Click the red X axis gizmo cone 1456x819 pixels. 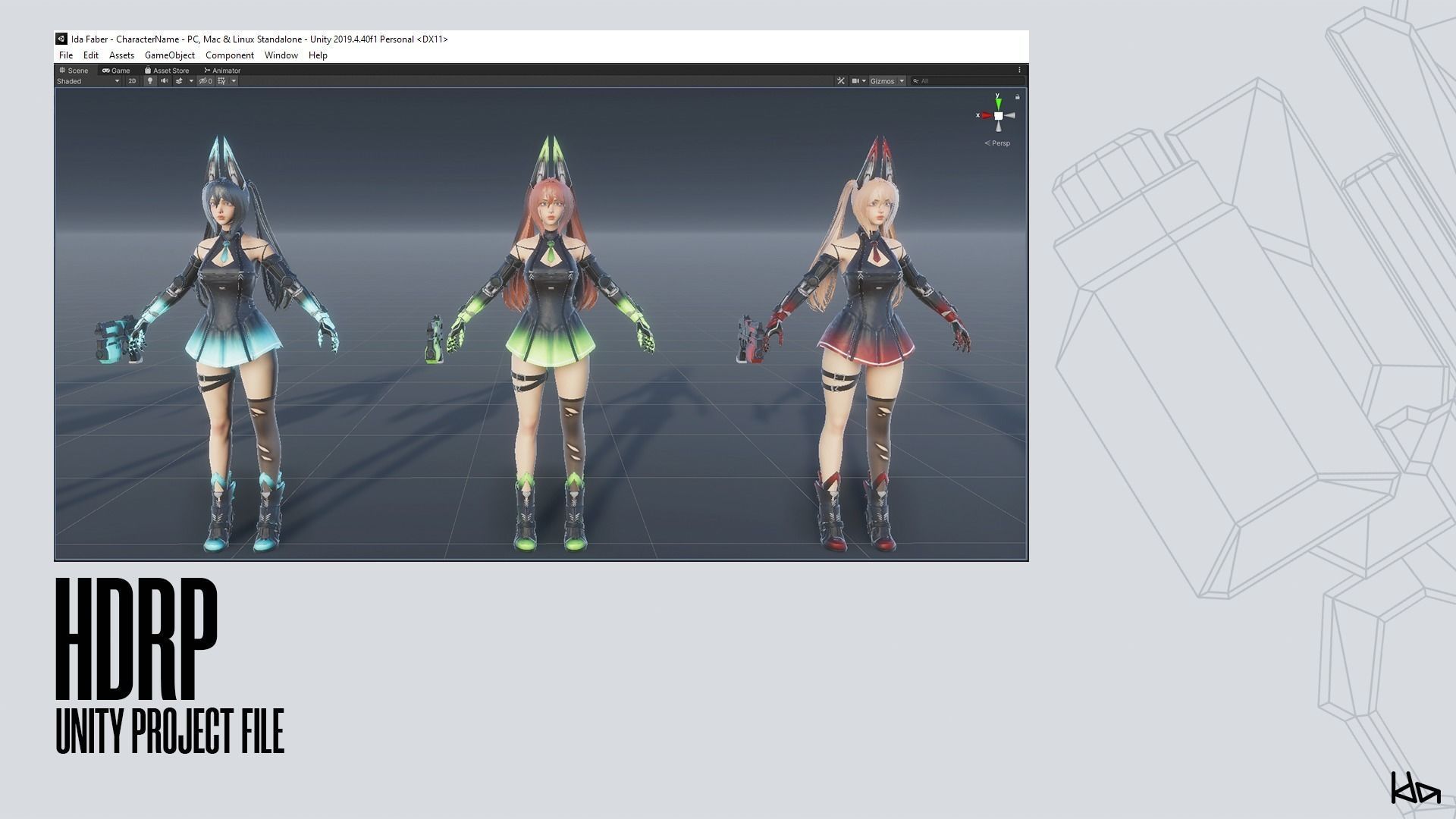[985, 116]
